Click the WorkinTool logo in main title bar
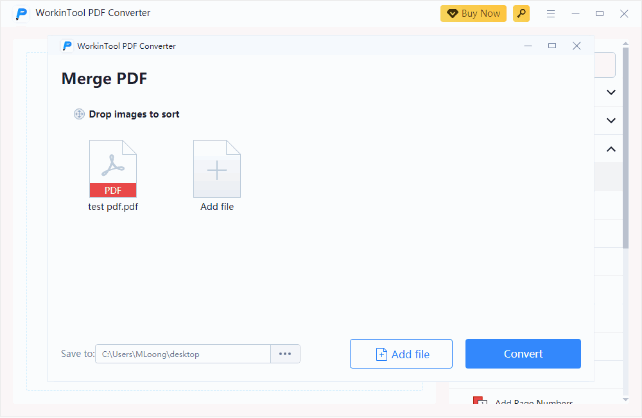Screen dimensions: 642x418 [21, 14]
